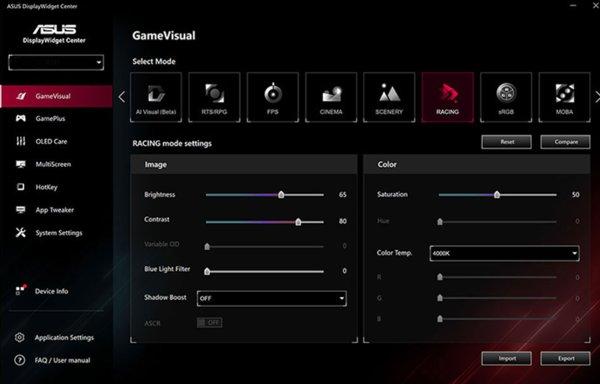Expand the Shadow Boost dropdown
The width and height of the screenshot is (600, 384).
(x=272, y=298)
